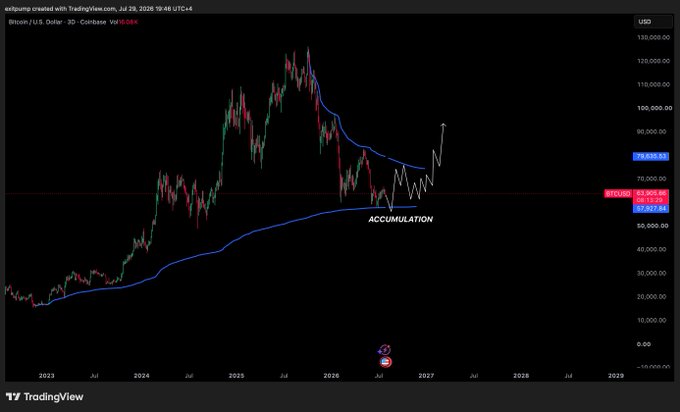Click the 10,000.00 price axis value
Image resolution: width=680 pixels, height=412 pixels.
point(652,320)
